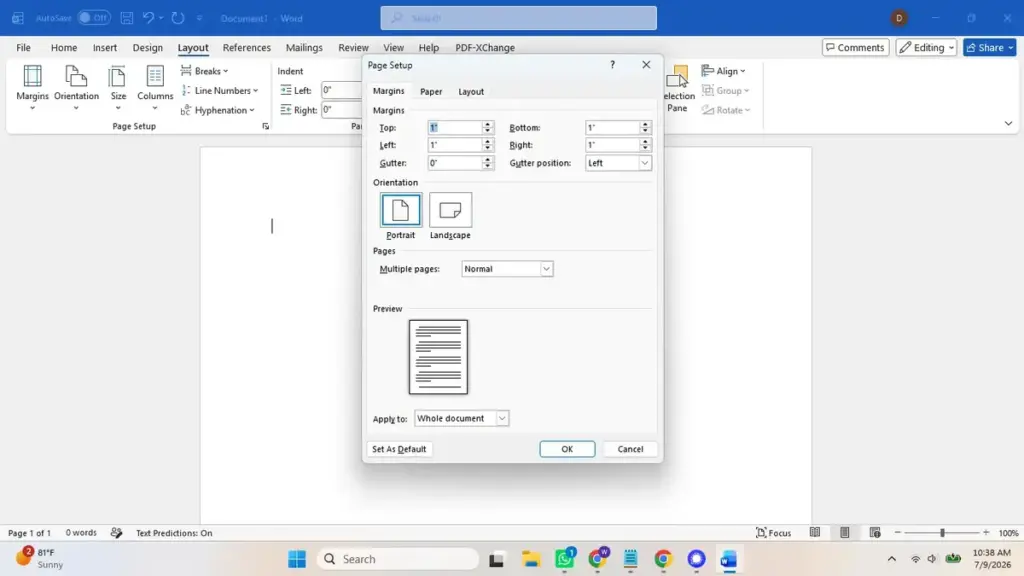Click the zoom out minus button
The image size is (1024, 576).
point(897,533)
